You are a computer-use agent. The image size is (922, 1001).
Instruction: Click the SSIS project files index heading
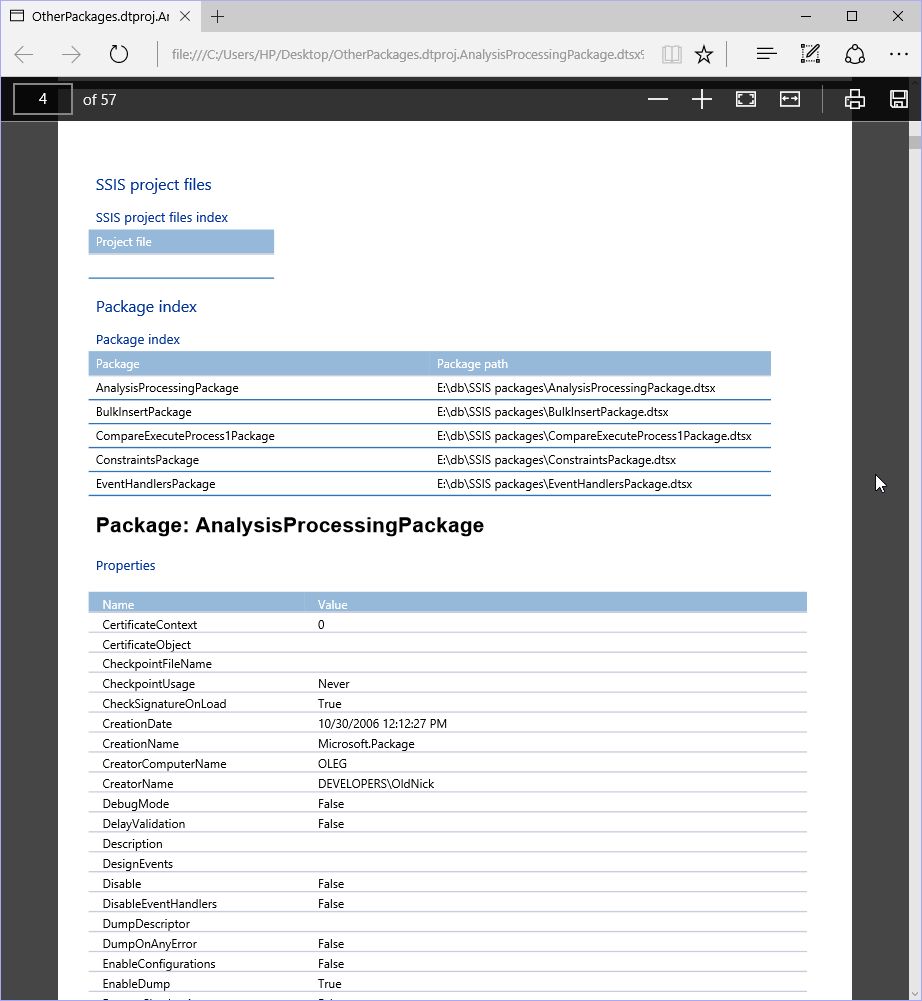click(162, 218)
